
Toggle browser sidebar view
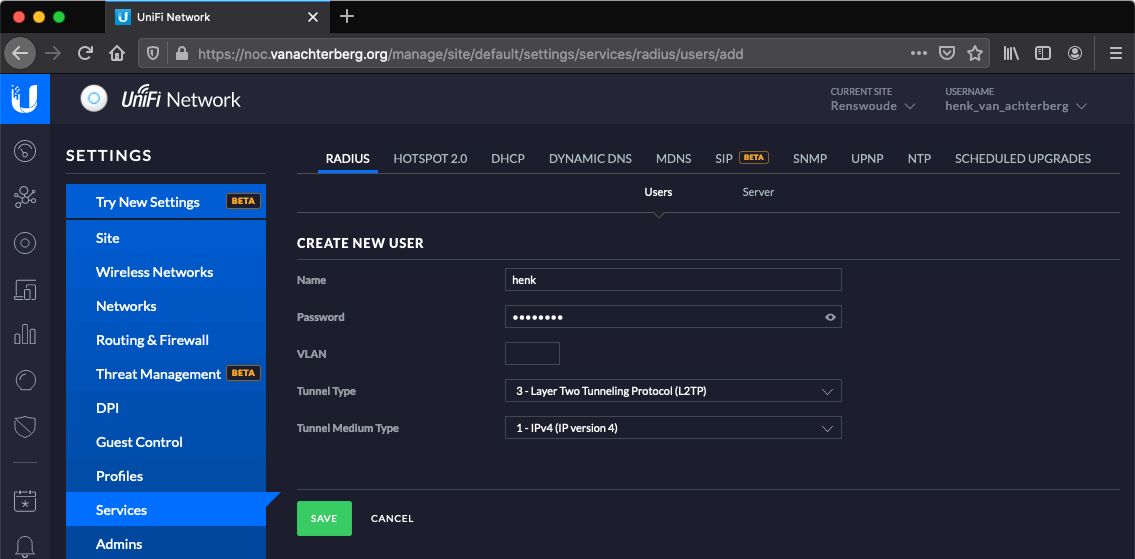pyautogui.click(x=1042, y=53)
